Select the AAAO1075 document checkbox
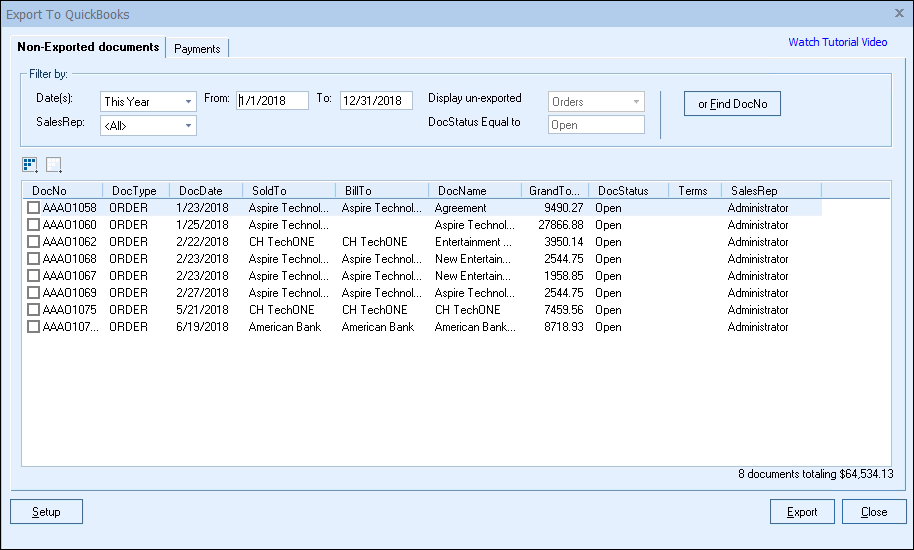 (x=34, y=310)
